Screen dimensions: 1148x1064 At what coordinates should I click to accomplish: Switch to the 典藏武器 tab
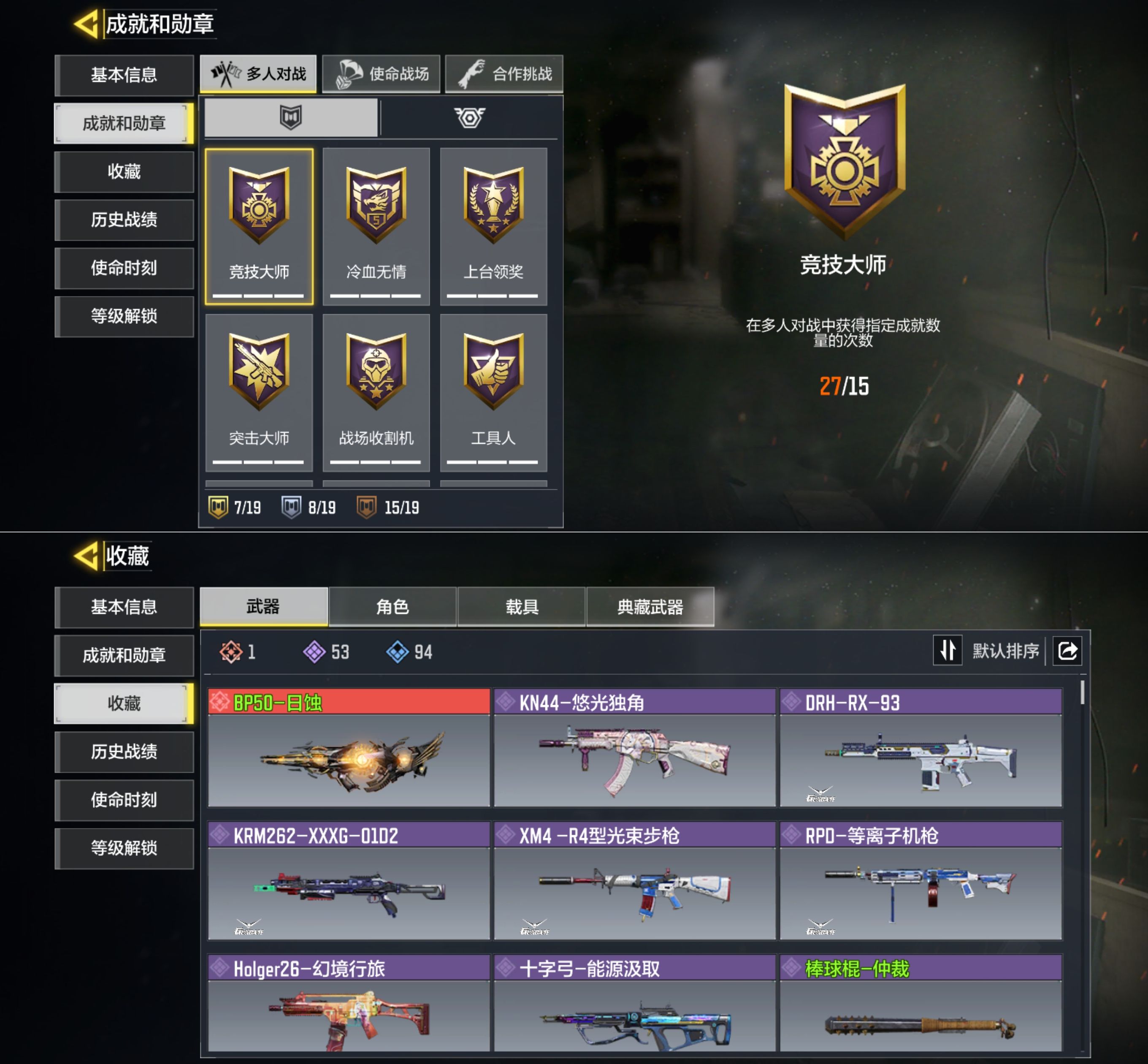coord(650,607)
